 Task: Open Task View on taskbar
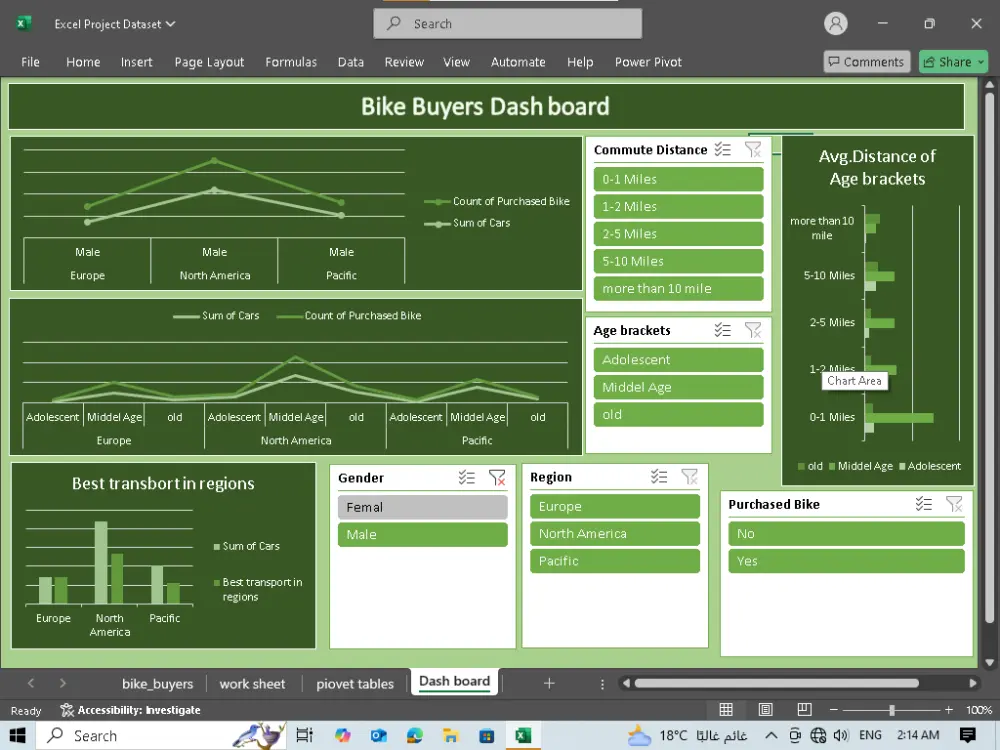305,735
